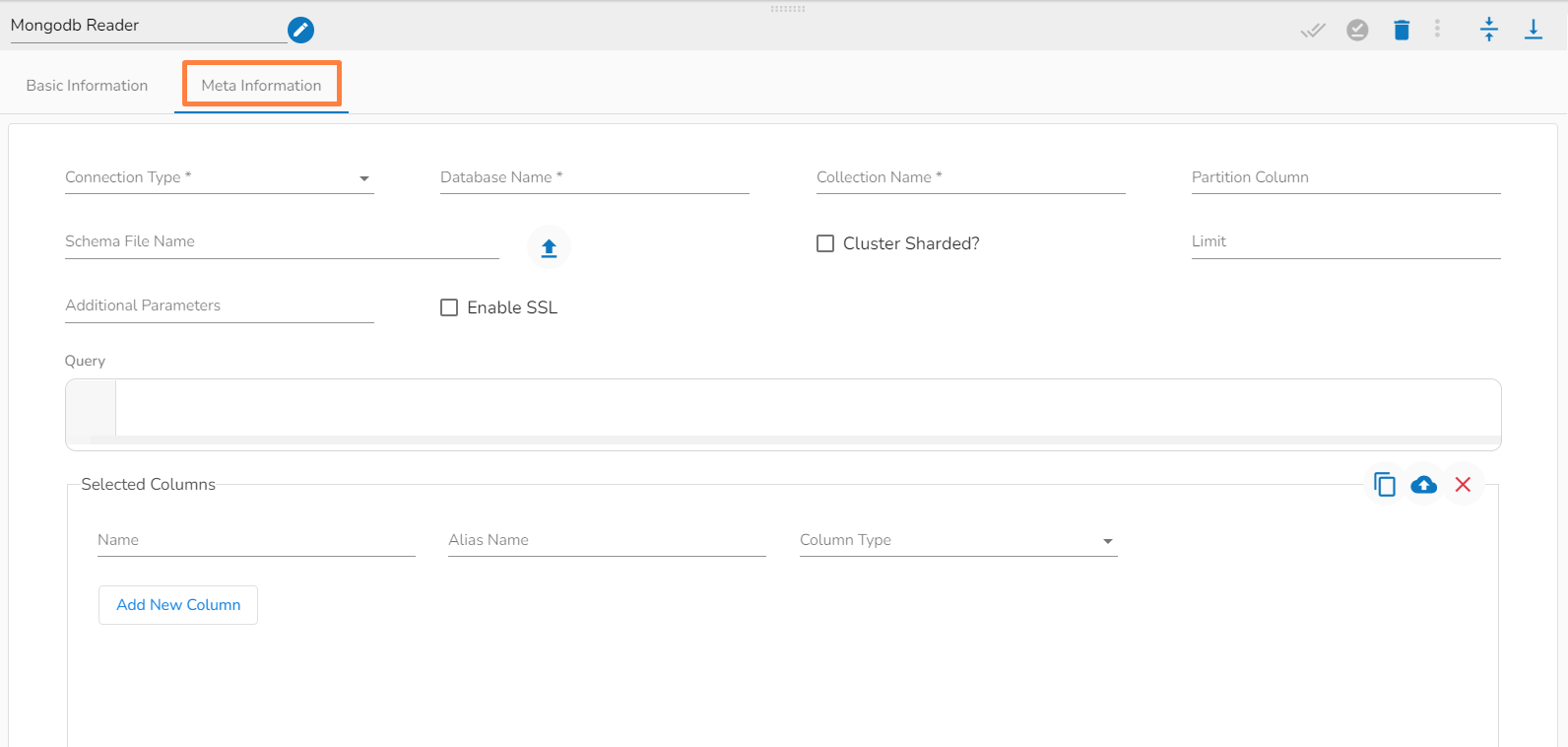Delete component using the trash icon
This screenshot has height=747, width=1568.
tap(1402, 30)
